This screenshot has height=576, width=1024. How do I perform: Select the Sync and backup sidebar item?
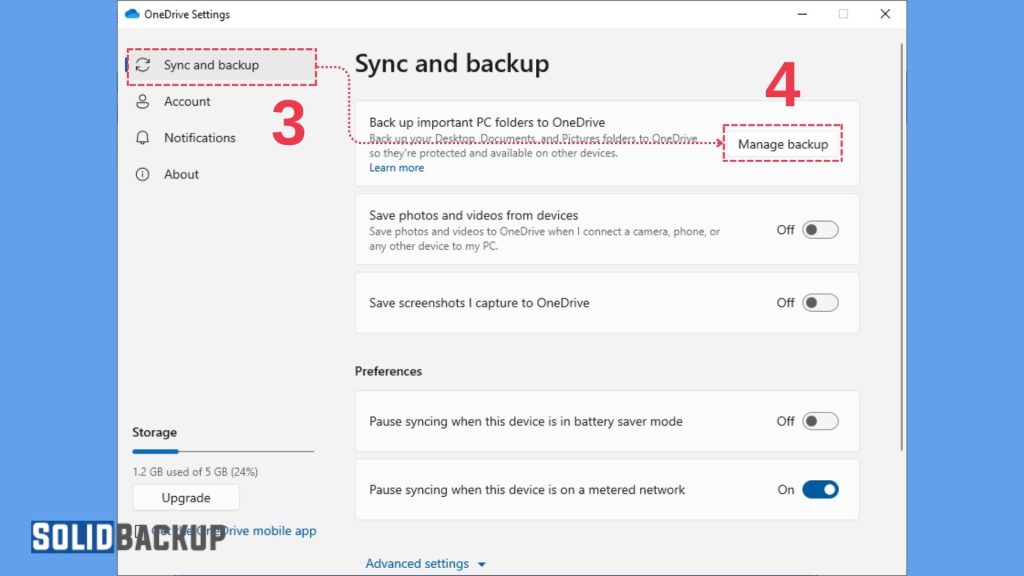coord(221,65)
